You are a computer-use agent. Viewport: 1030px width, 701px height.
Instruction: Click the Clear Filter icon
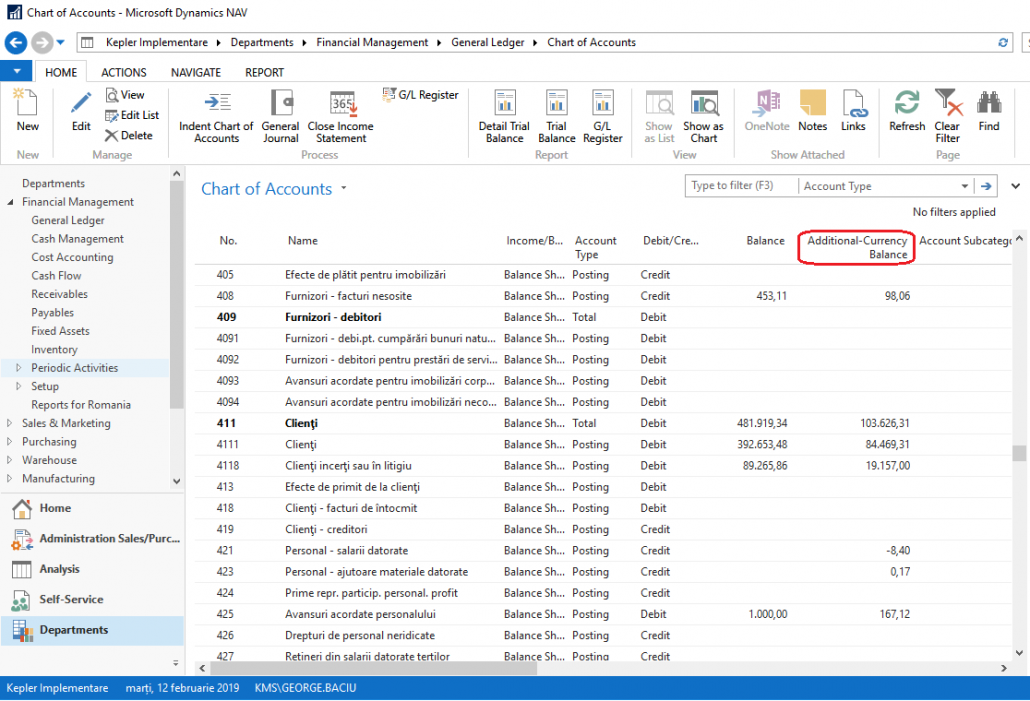[947, 114]
